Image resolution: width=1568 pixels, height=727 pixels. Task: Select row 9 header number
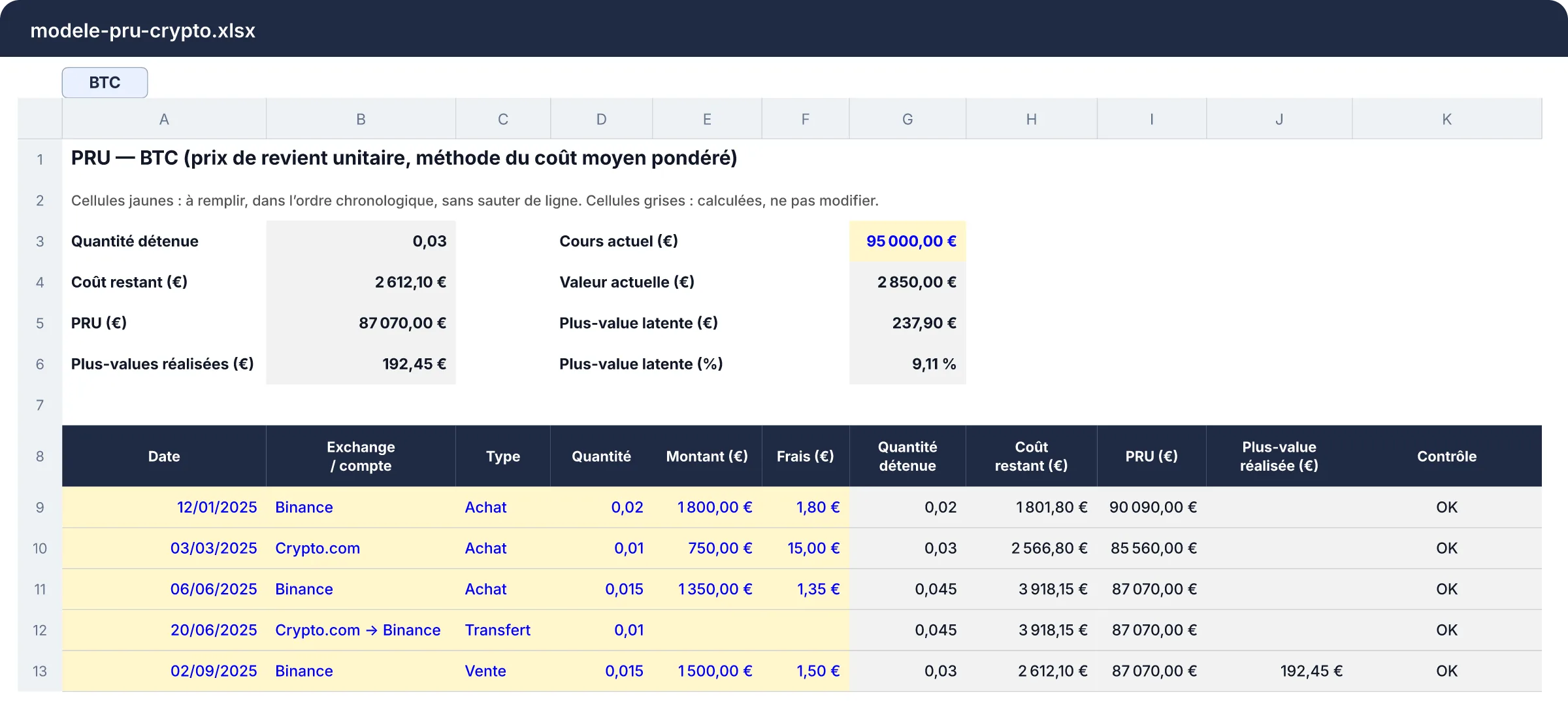(x=40, y=507)
